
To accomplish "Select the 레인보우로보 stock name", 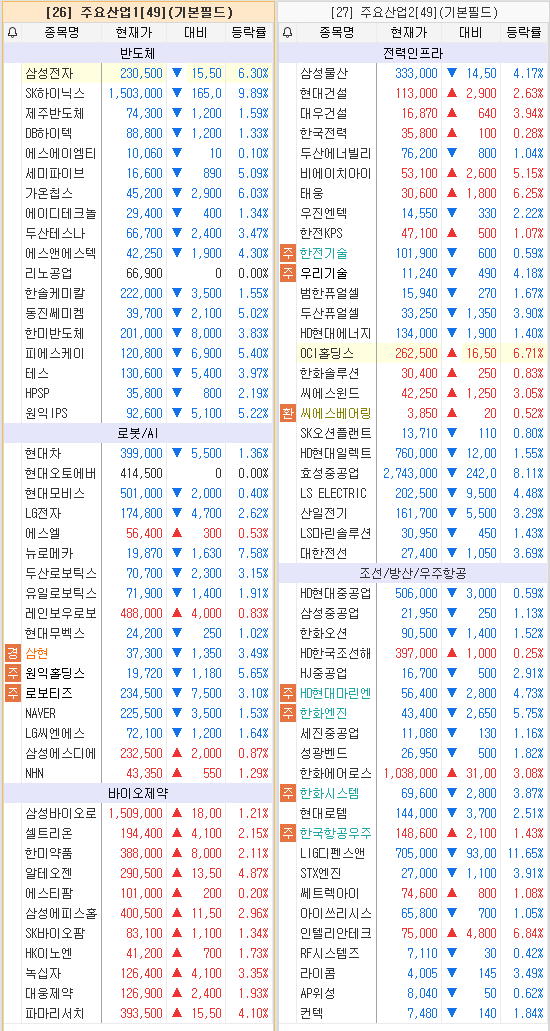I will tap(61, 613).
